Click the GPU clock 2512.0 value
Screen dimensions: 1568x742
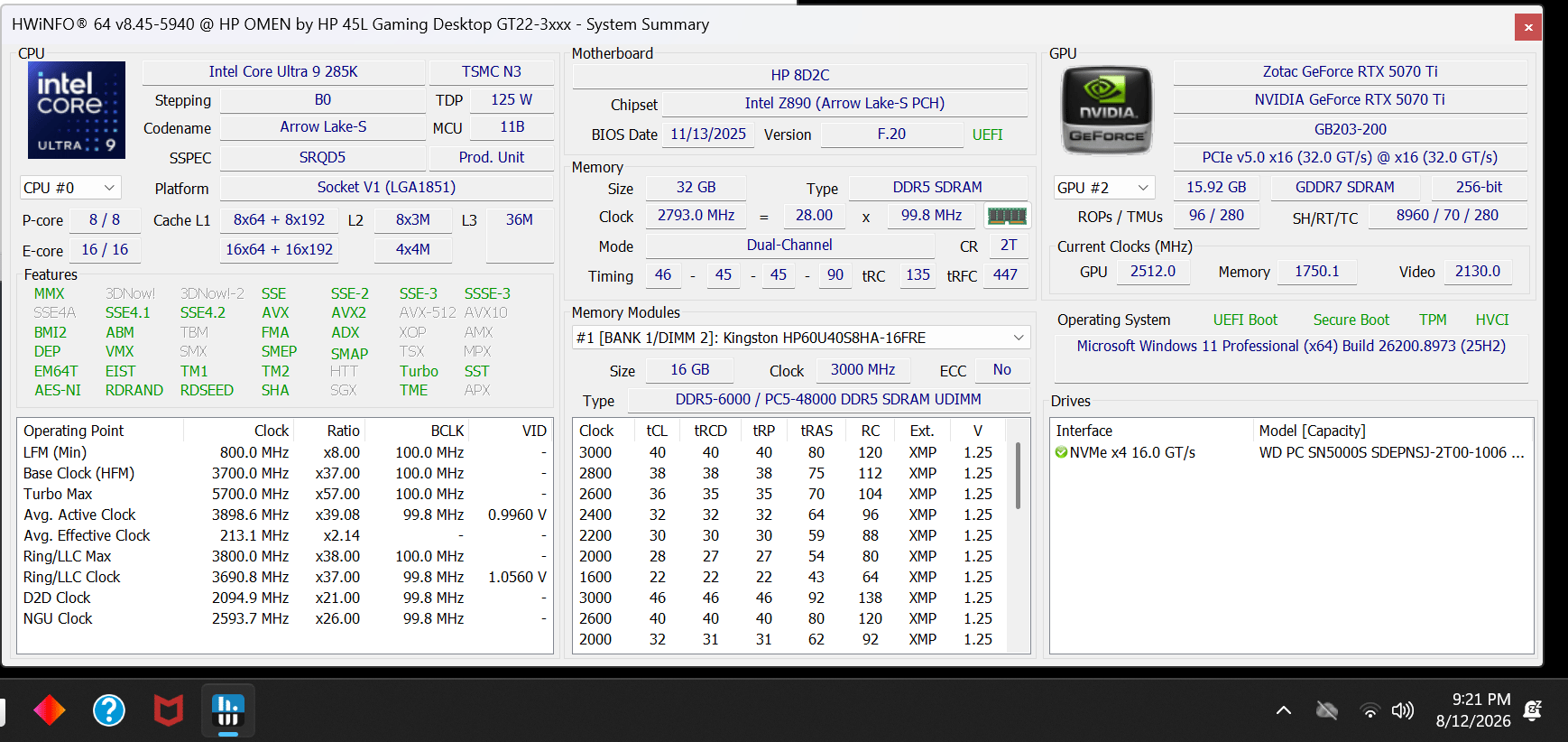tap(1152, 271)
